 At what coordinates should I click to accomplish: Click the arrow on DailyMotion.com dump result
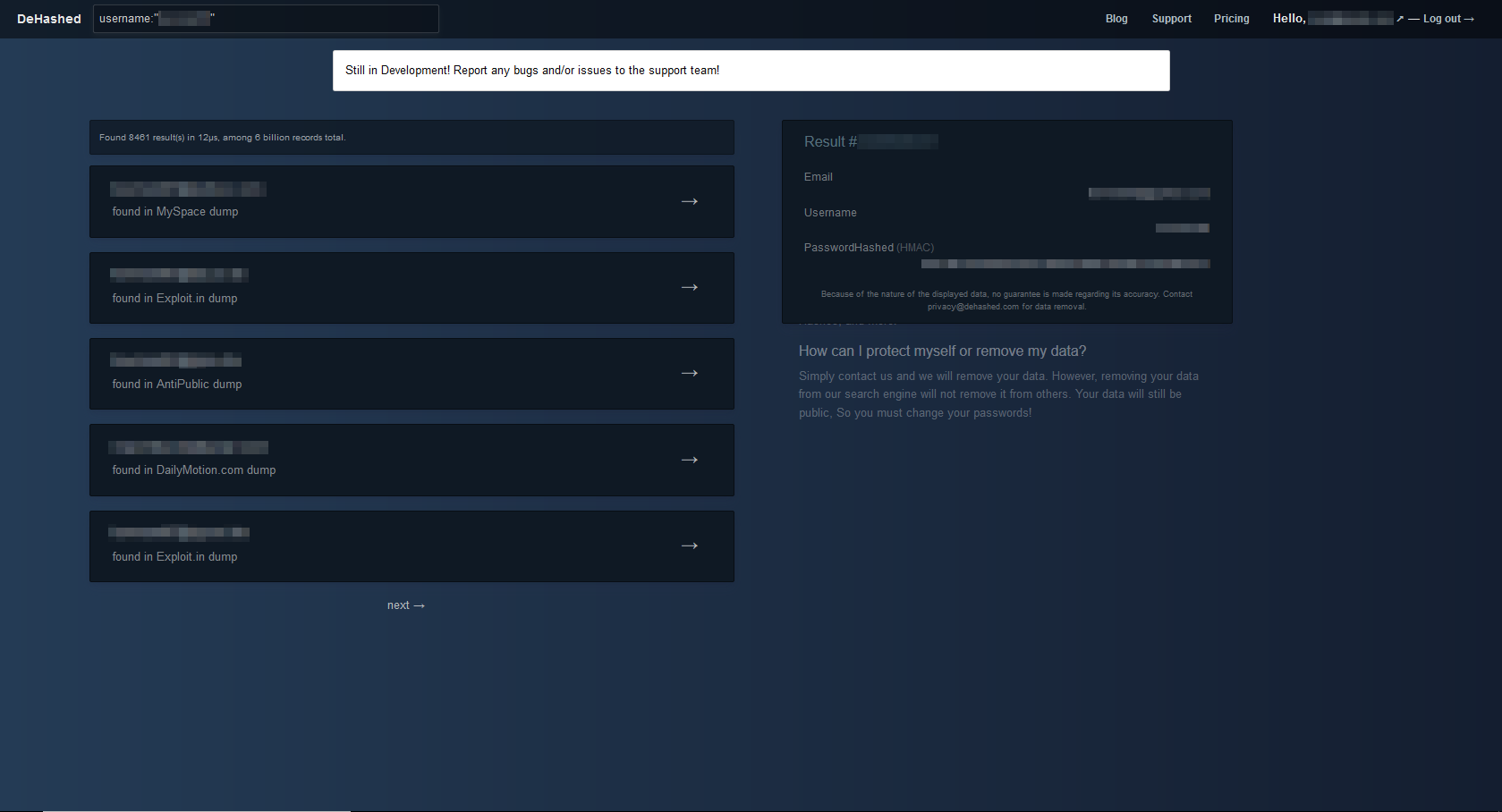689,460
